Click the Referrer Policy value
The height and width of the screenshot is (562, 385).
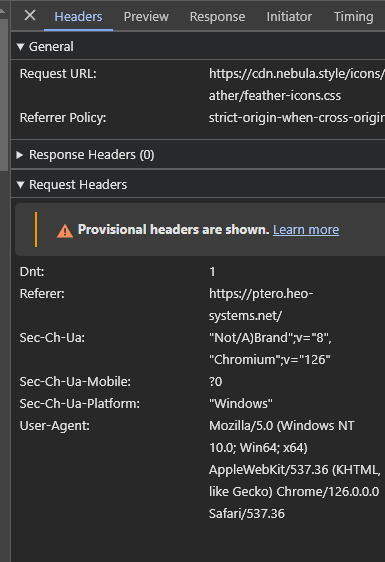click(x=297, y=118)
